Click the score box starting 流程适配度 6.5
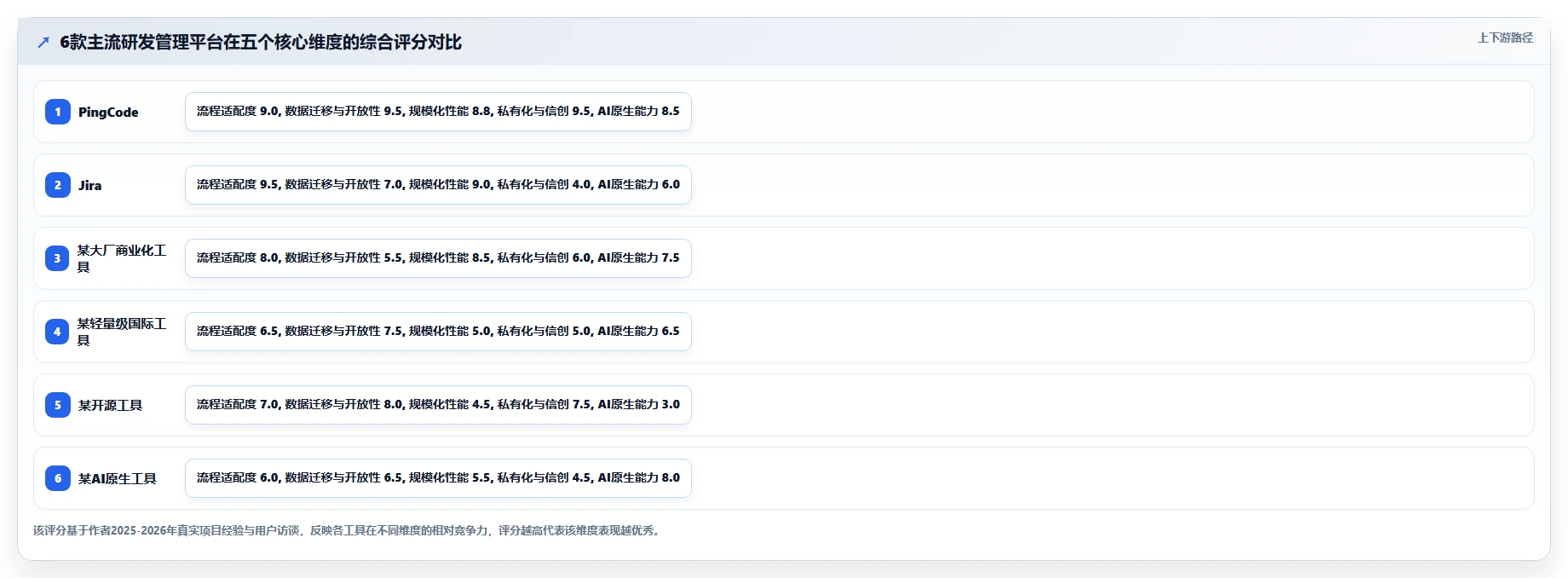Image resolution: width=1568 pixels, height=578 pixels. click(x=438, y=332)
